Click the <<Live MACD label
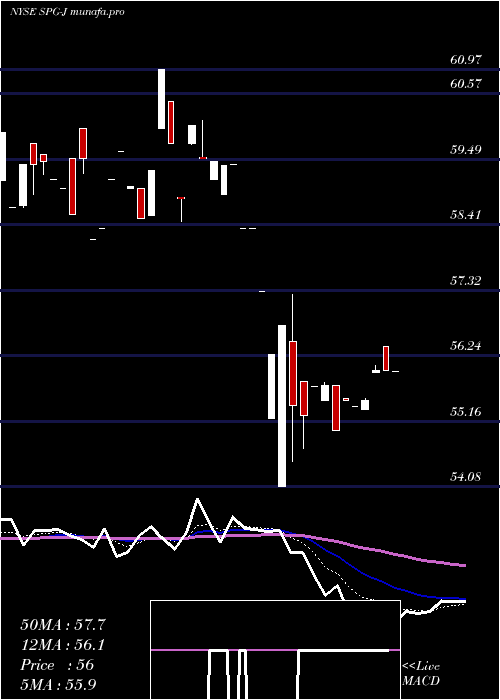Viewport: 500px width, 700px height. click(421, 673)
